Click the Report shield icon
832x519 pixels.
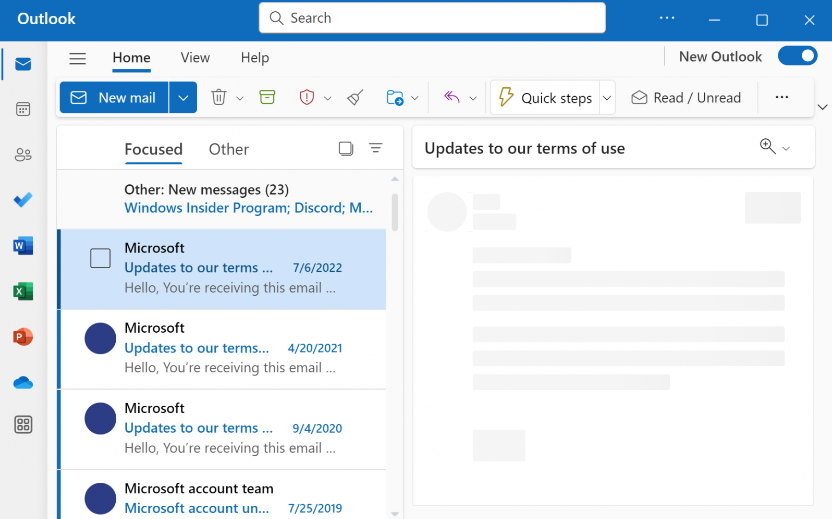307,98
